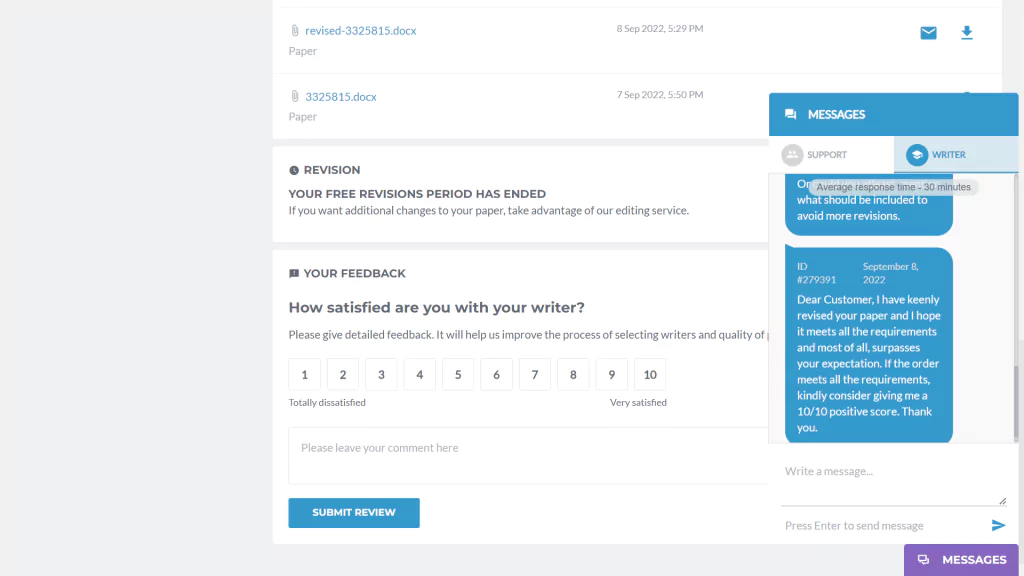
Task: Open the revised-3325815.docx link
Action: click(x=360, y=31)
